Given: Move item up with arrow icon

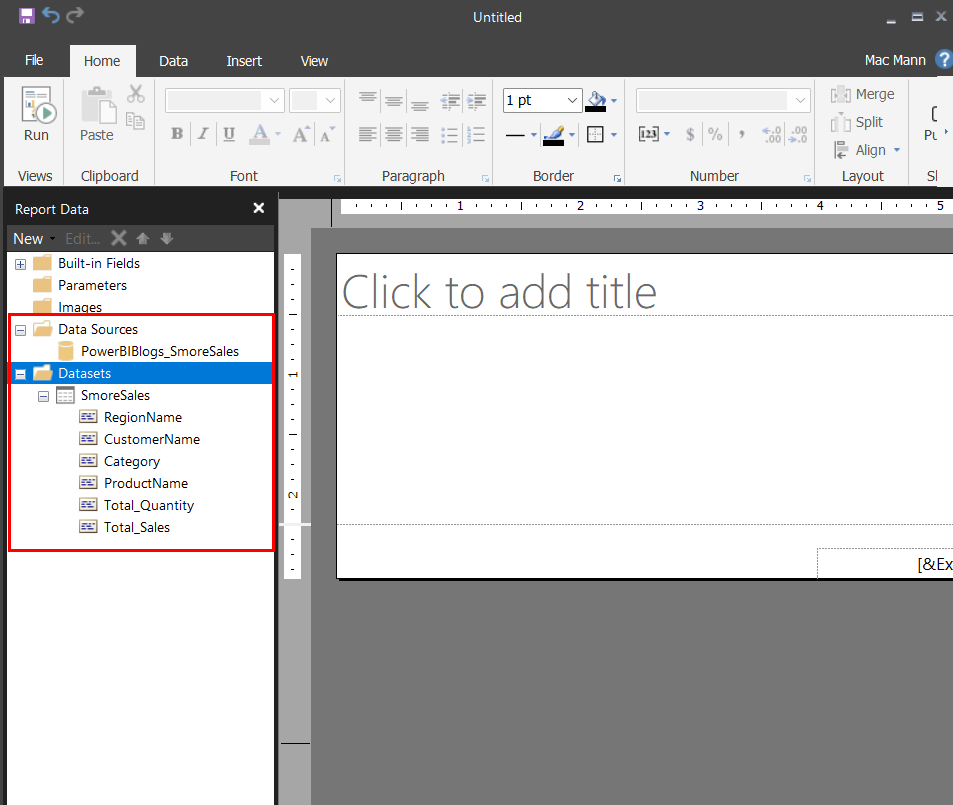Looking at the screenshot, I should [x=143, y=238].
